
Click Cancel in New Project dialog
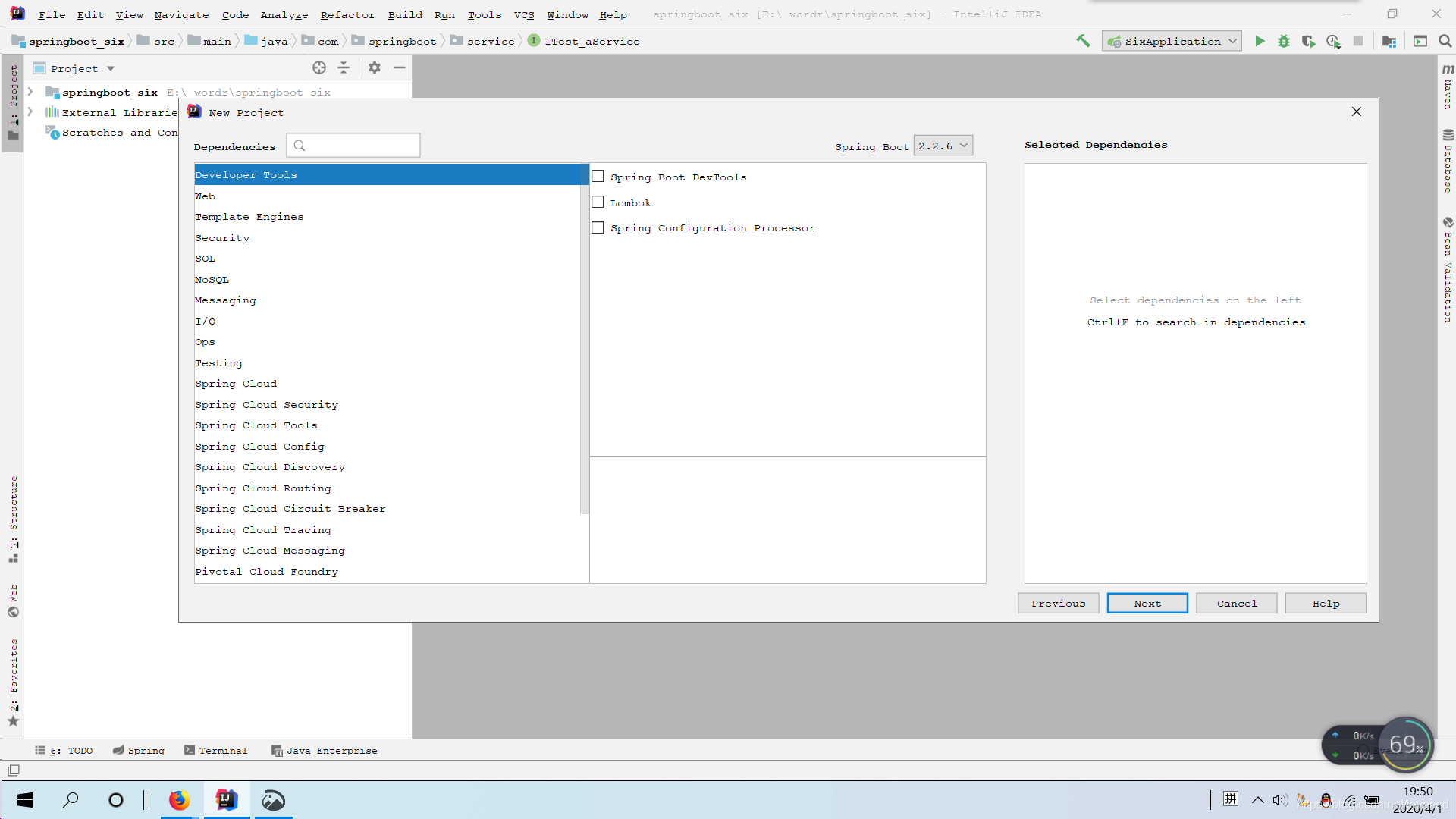point(1236,604)
